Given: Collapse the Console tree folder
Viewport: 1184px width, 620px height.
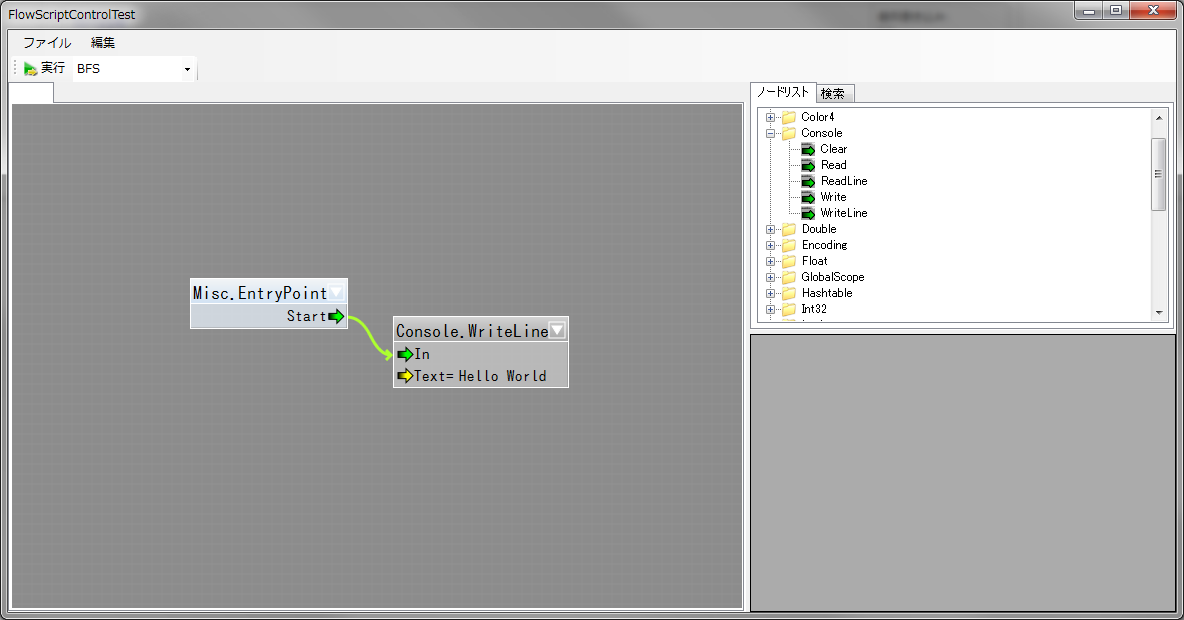Looking at the screenshot, I should tap(771, 133).
